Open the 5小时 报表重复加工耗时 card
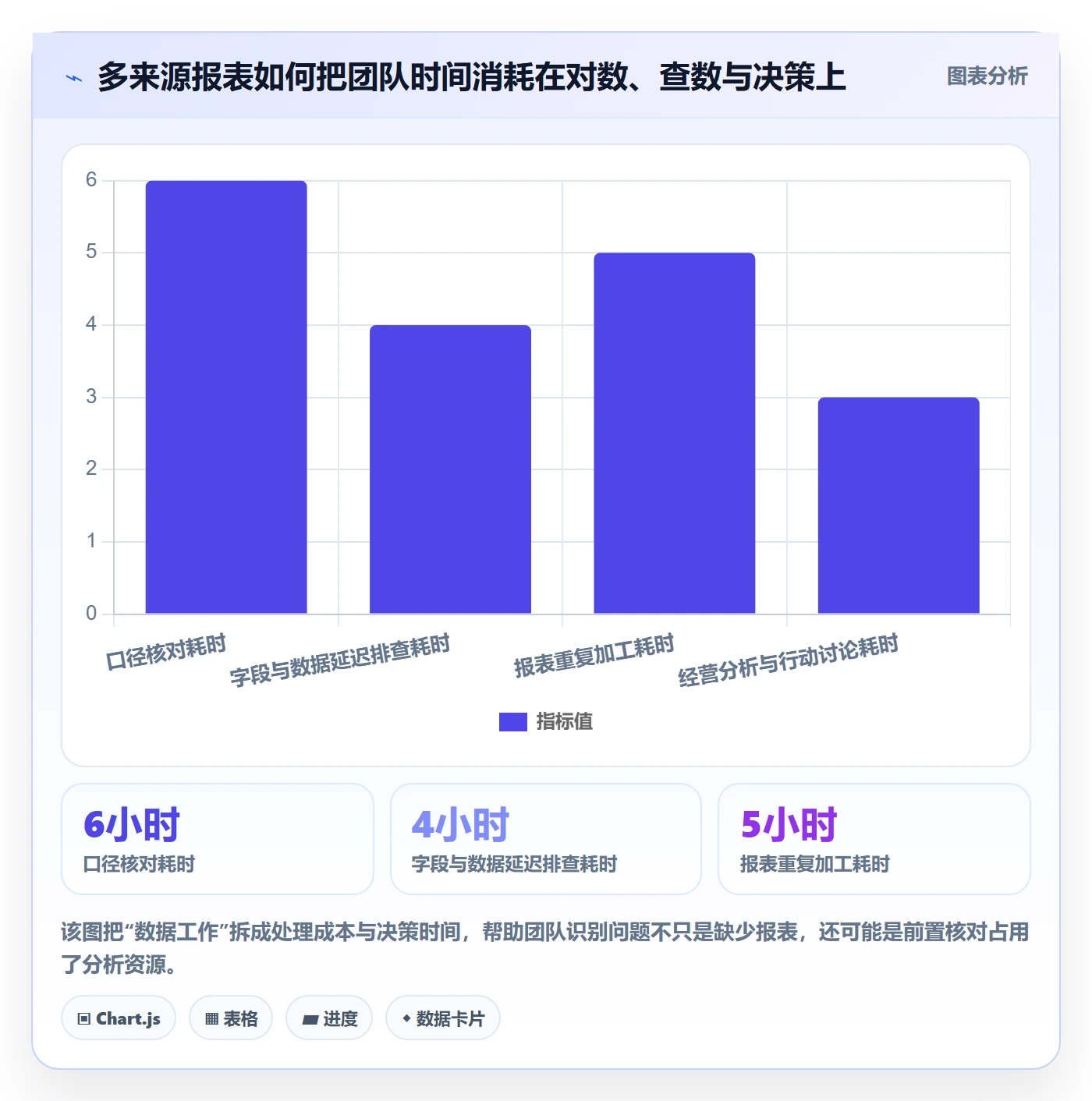1092x1101 pixels. pyautogui.click(x=874, y=839)
